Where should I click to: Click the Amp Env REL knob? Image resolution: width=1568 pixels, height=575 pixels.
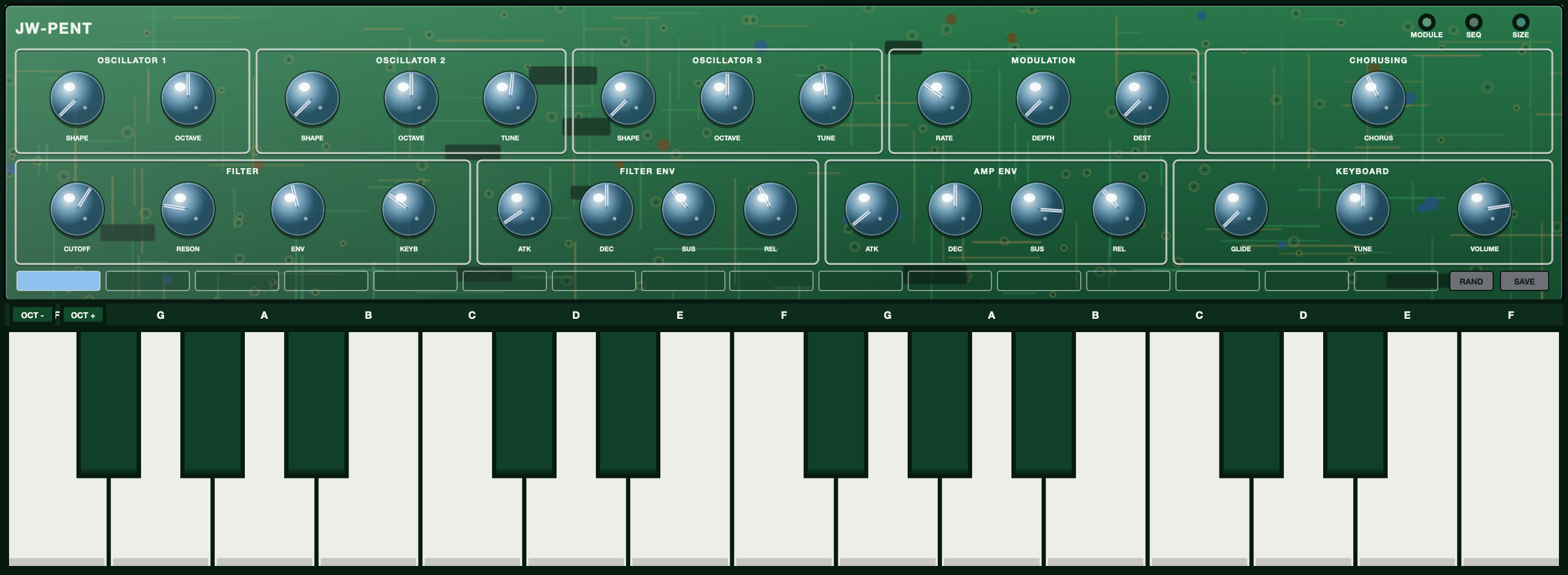coord(1119,209)
